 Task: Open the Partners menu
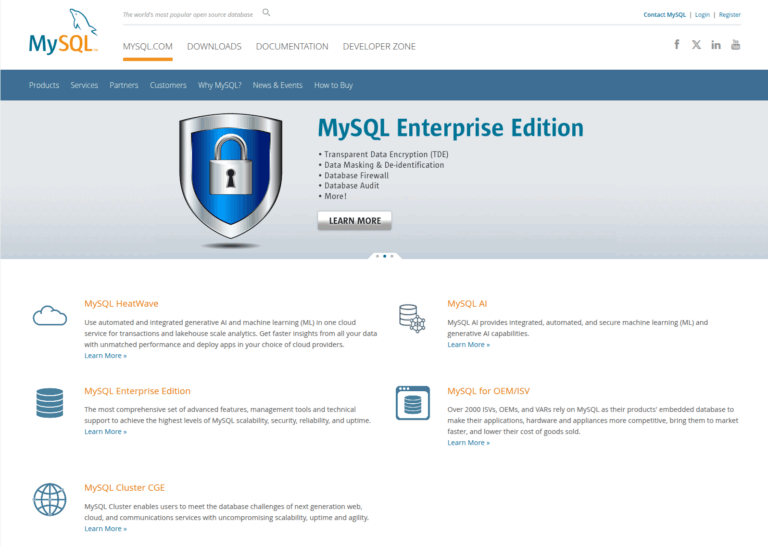point(124,85)
